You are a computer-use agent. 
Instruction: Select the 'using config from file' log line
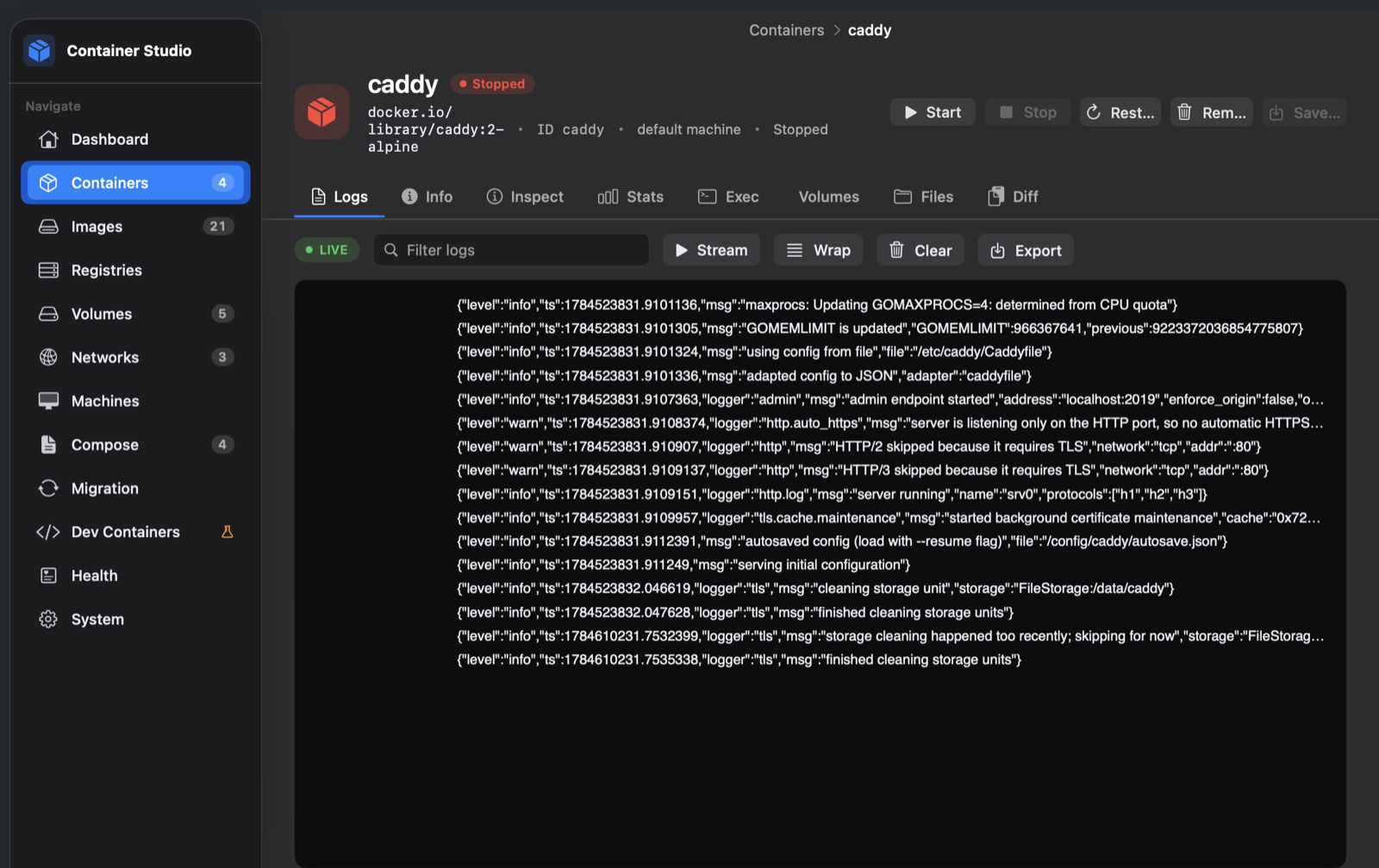tap(754, 352)
